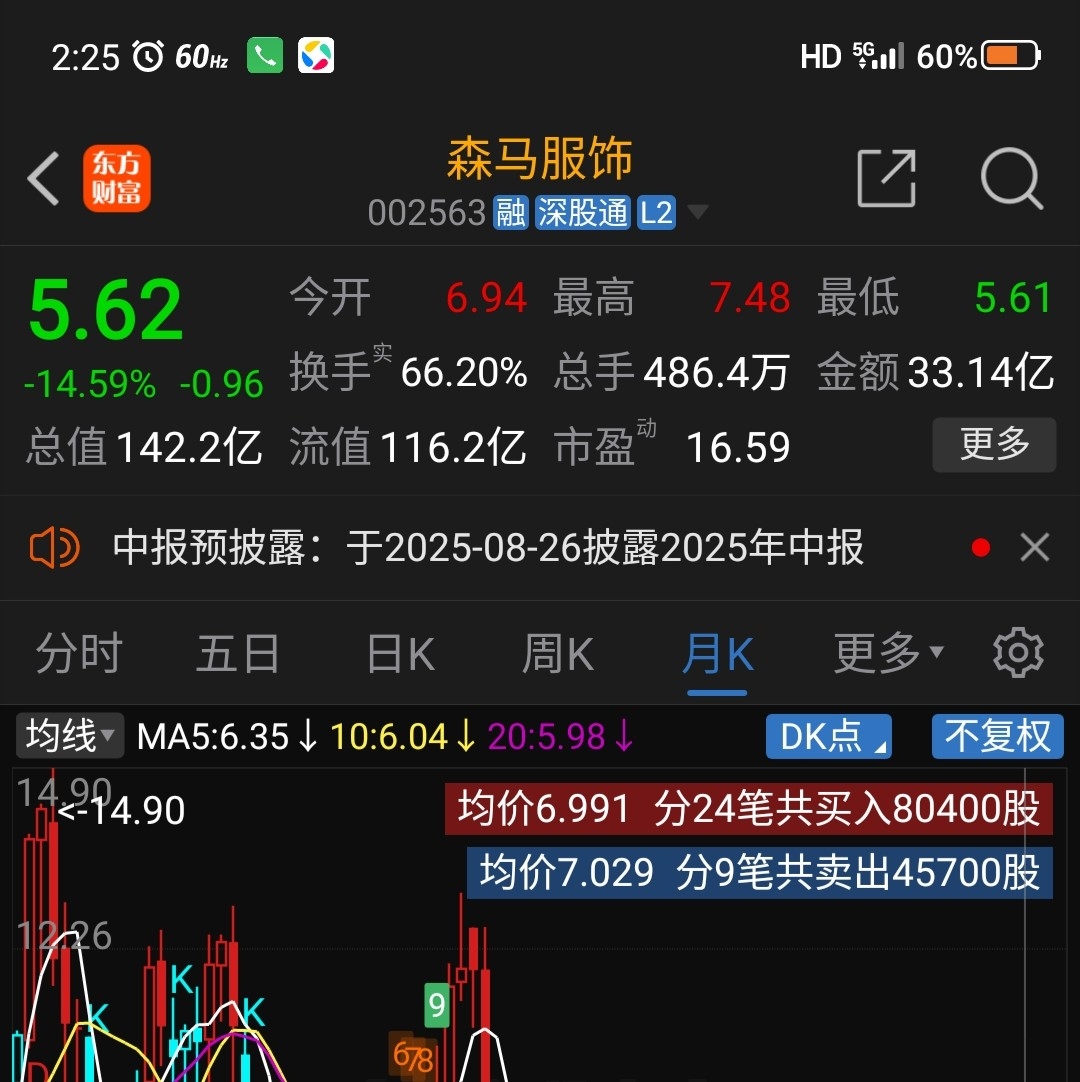Tap the red notification dot
The image size is (1080, 1082).
[x=981, y=548]
